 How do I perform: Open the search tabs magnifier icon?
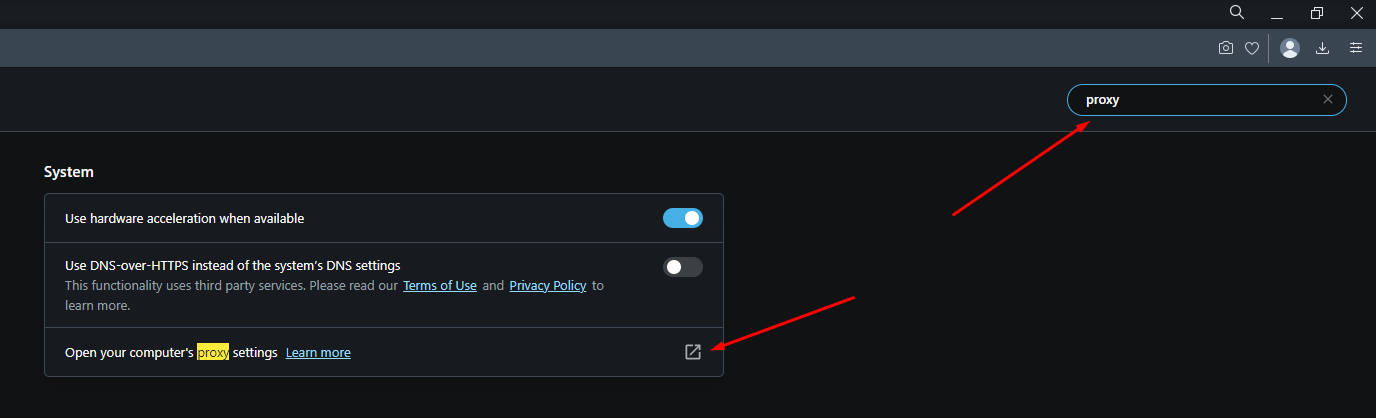click(x=1237, y=12)
